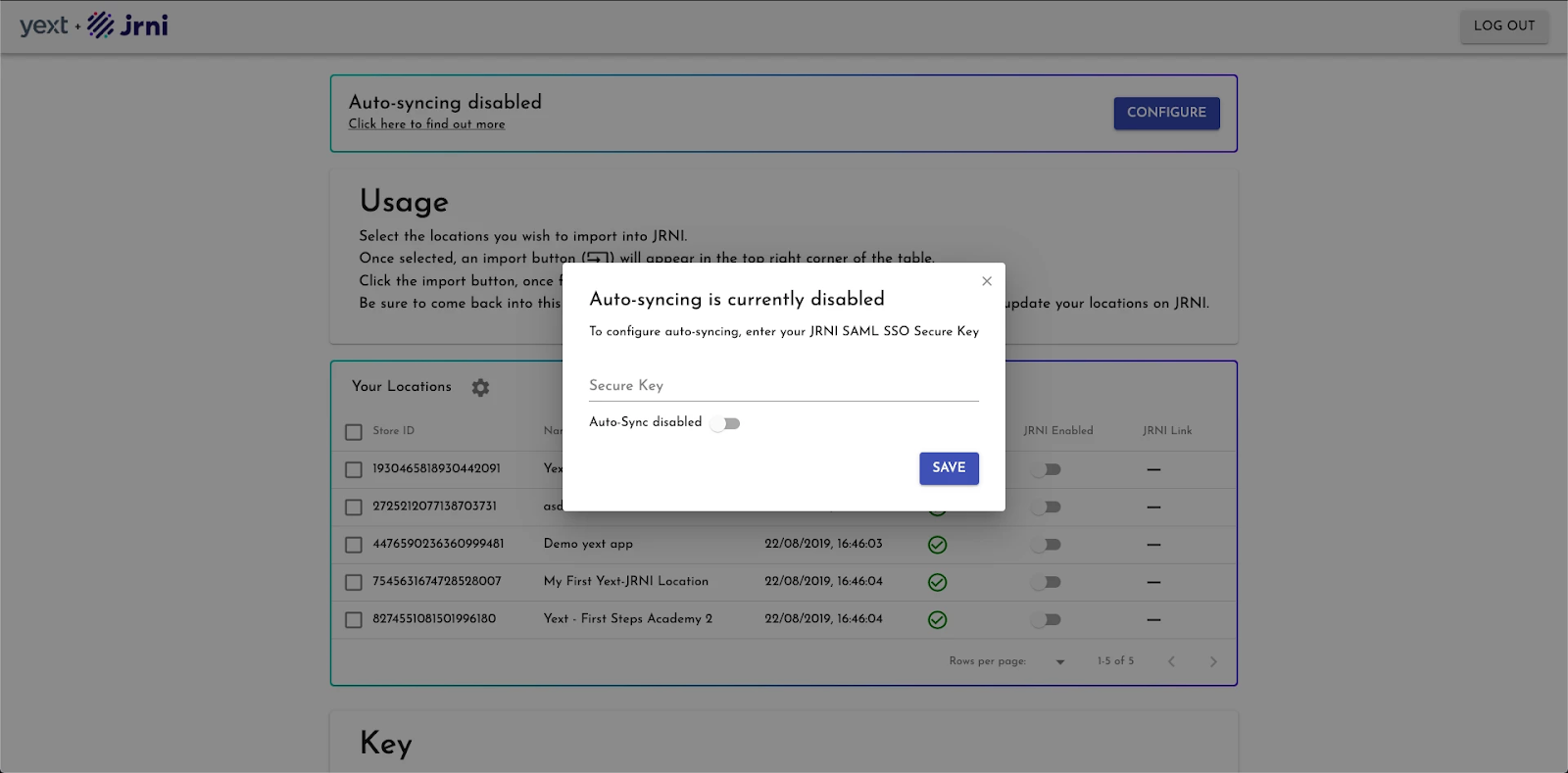Open the Rows per page dropdown
The width and height of the screenshot is (1568, 773).
(1059, 662)
